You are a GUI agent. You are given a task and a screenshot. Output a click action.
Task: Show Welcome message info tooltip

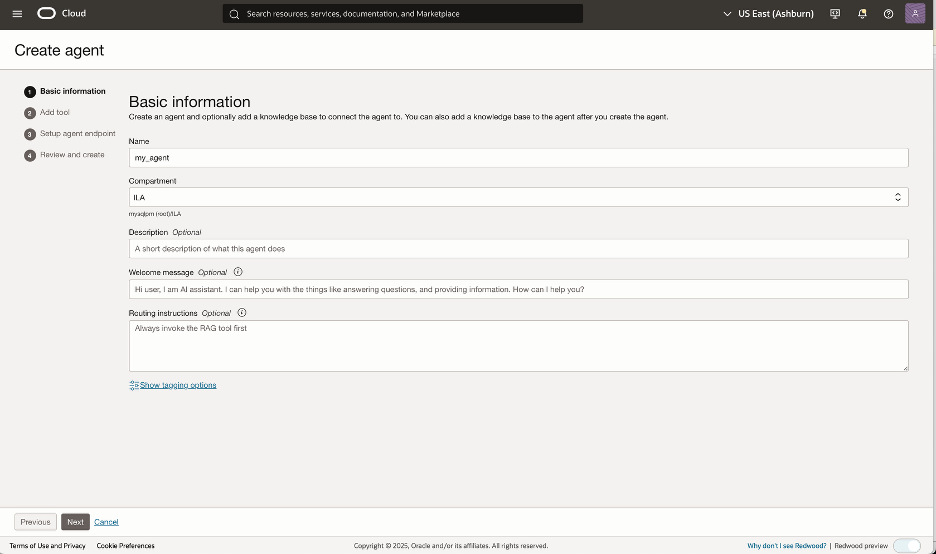coord(238,272)
